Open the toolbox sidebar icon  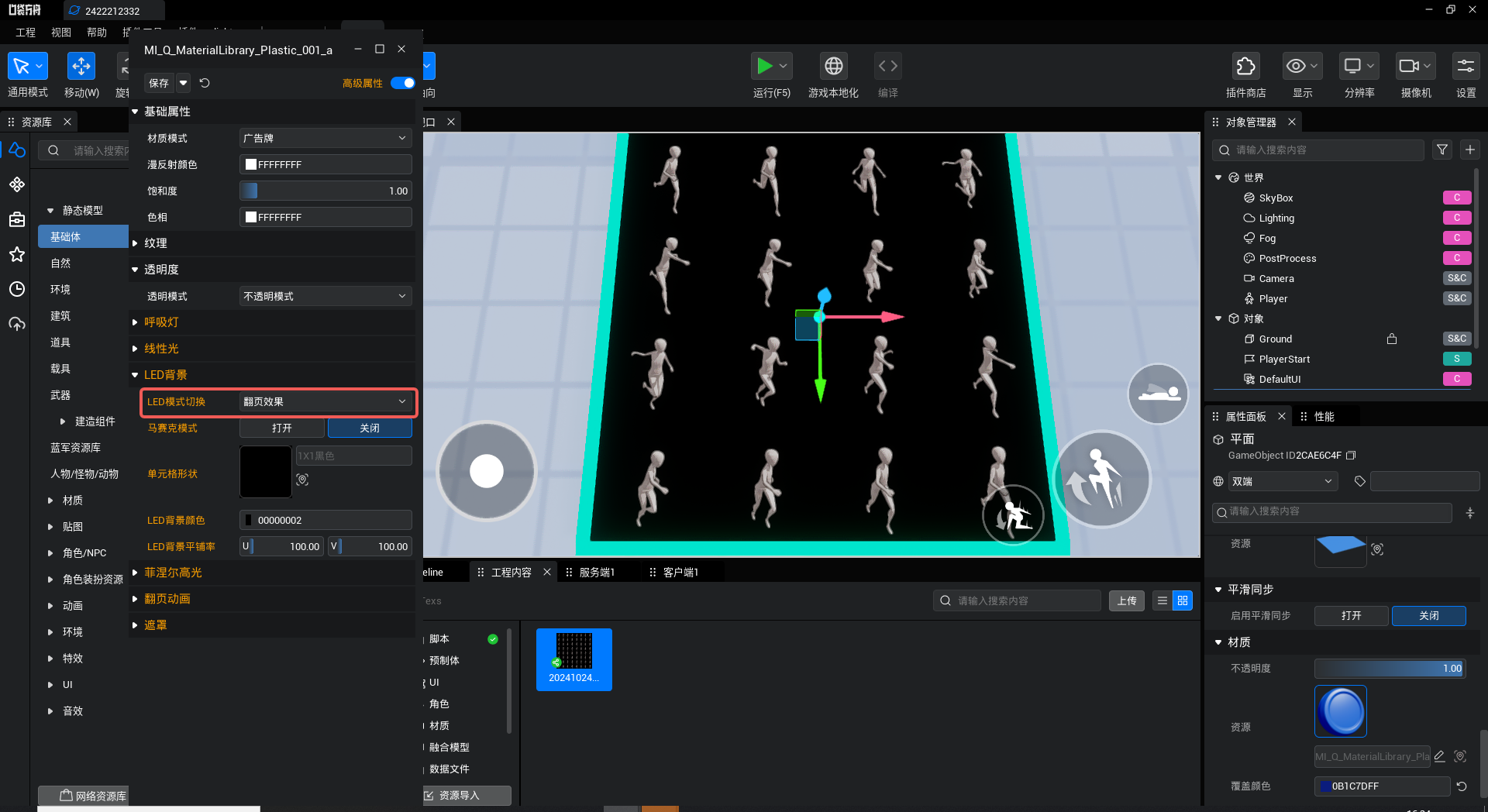point(17,219)
